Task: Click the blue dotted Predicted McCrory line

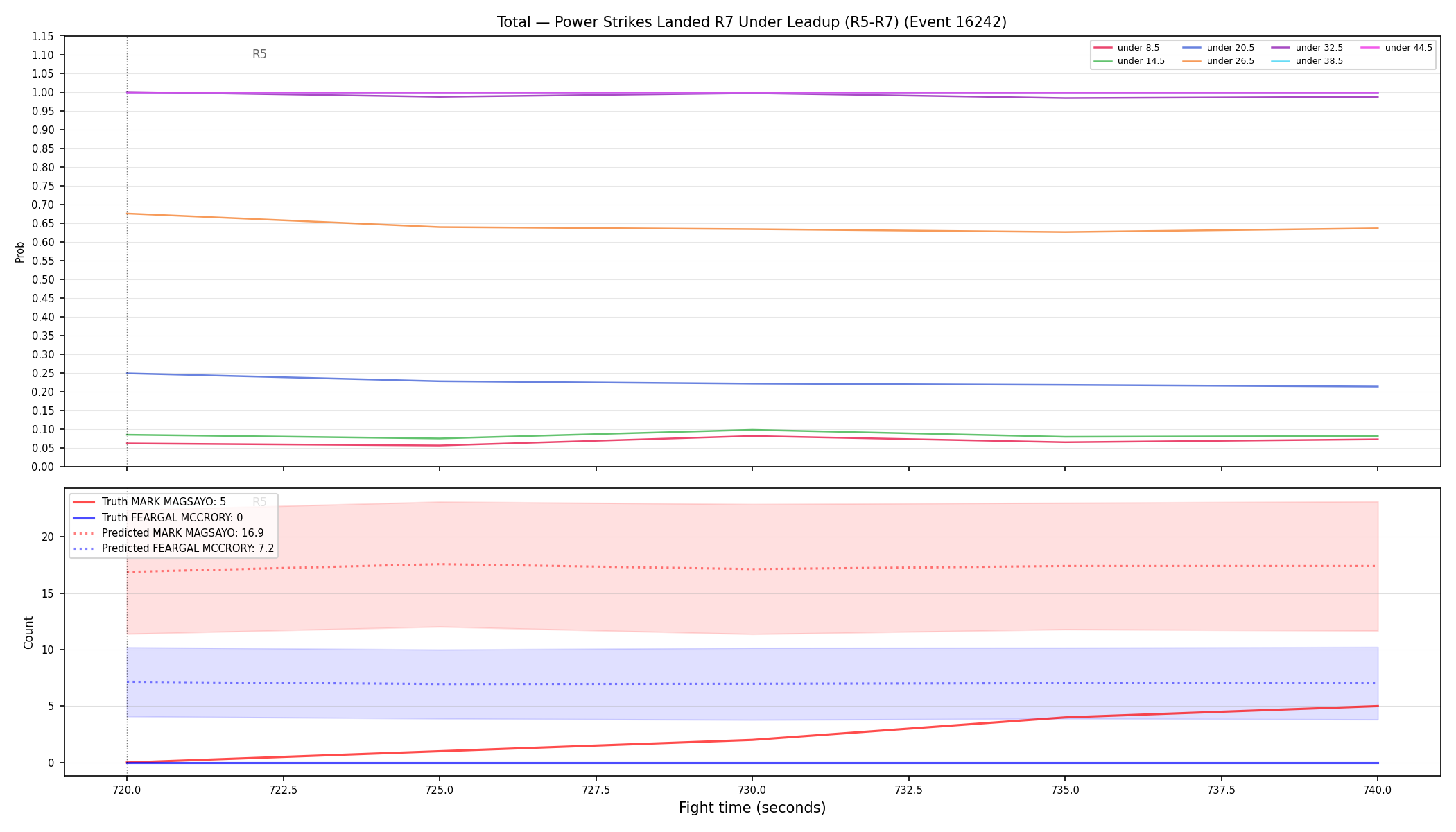Action: click(752, 684)
